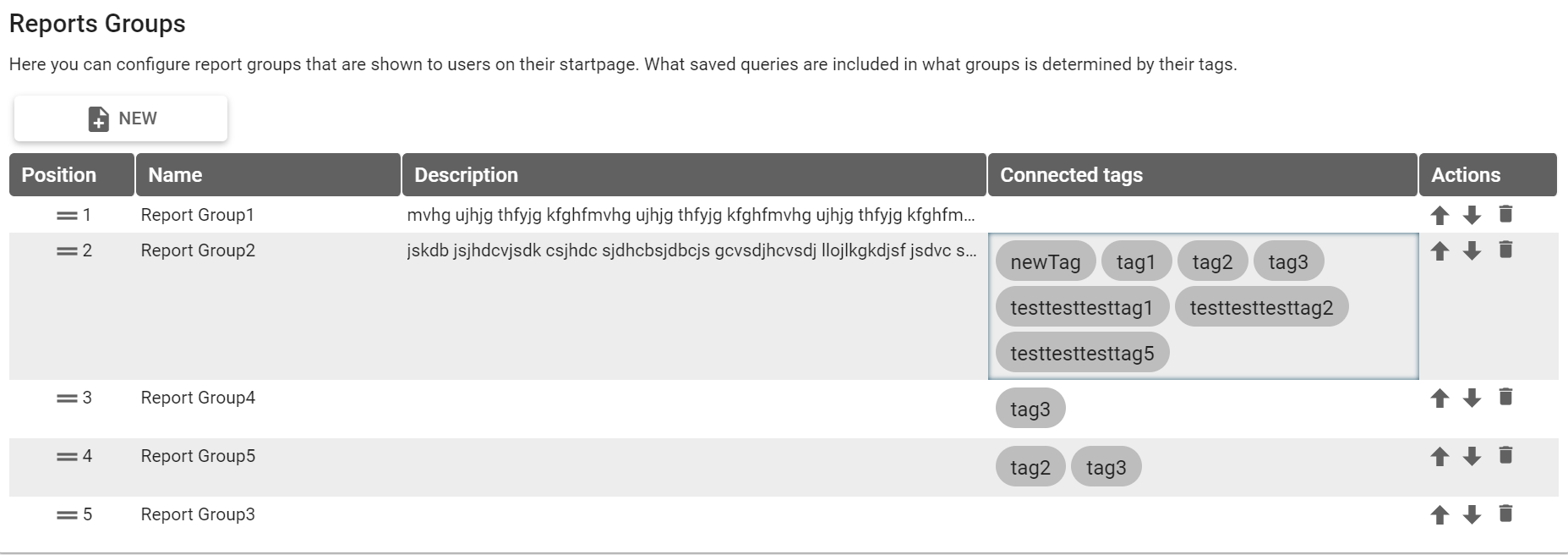Move Report Group5 down
This screenshot has height=555, width=1568.
pyautogui.click(x=1472, y=457)
